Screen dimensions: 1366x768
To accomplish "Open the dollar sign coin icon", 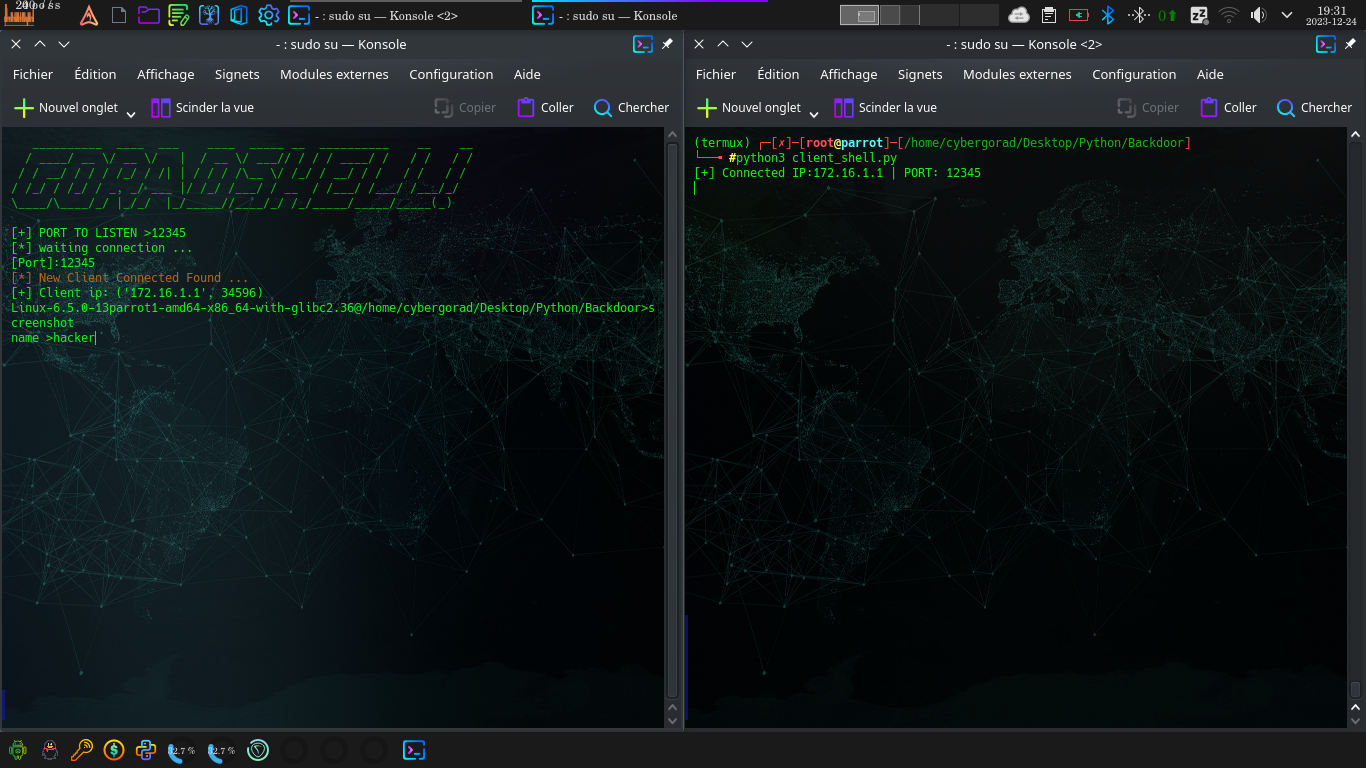I will pyautogui.click(x=114, y=750).
